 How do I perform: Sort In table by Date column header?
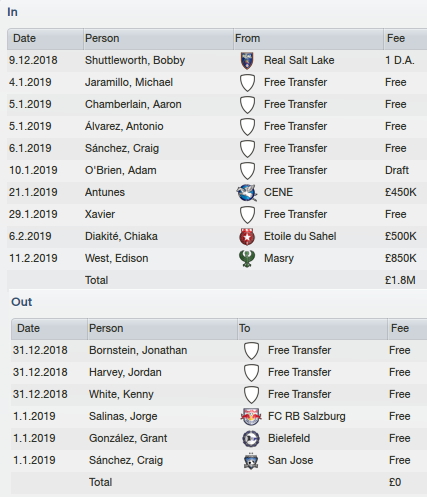[45, 39]
